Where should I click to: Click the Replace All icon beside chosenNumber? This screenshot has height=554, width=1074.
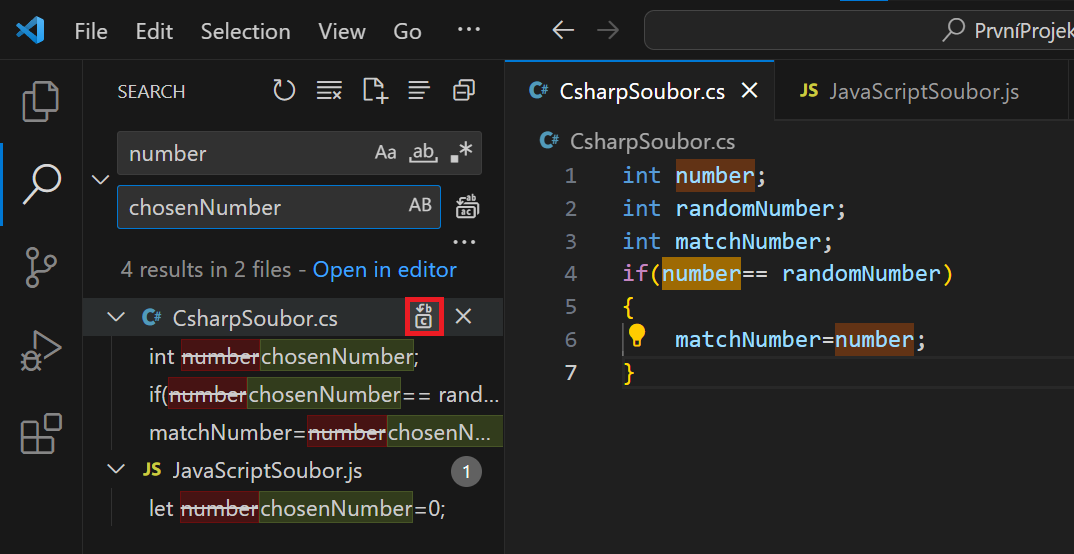click(467, 206)
